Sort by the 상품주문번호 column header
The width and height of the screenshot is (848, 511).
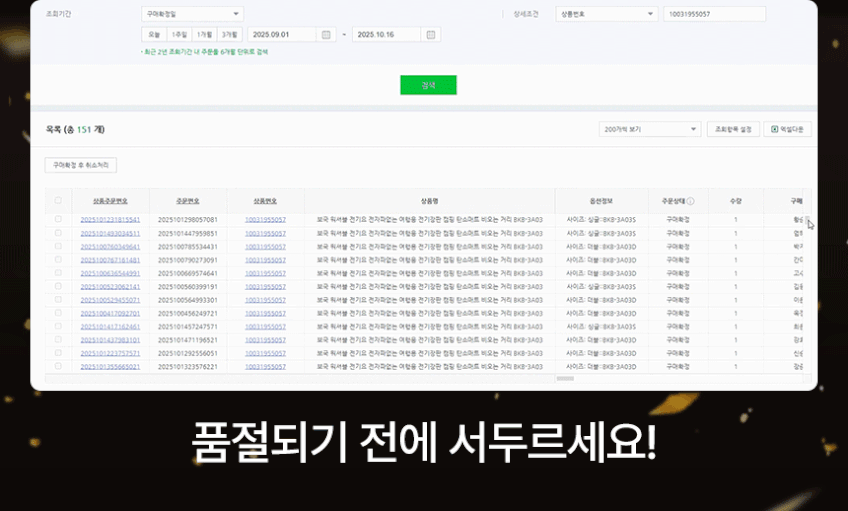(110, 201)
